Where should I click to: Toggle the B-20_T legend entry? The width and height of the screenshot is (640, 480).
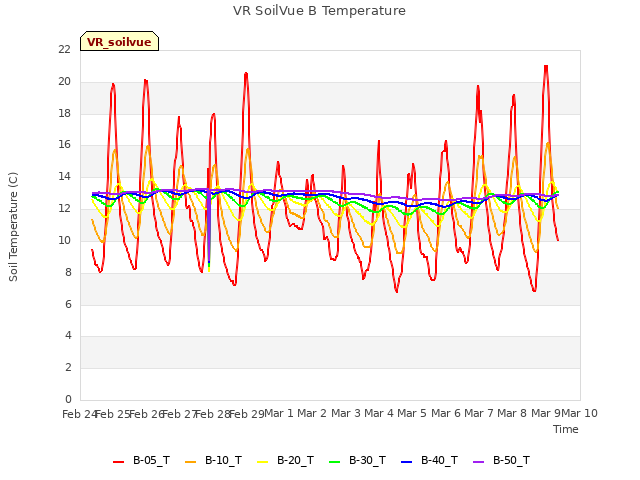click(285, 461)
